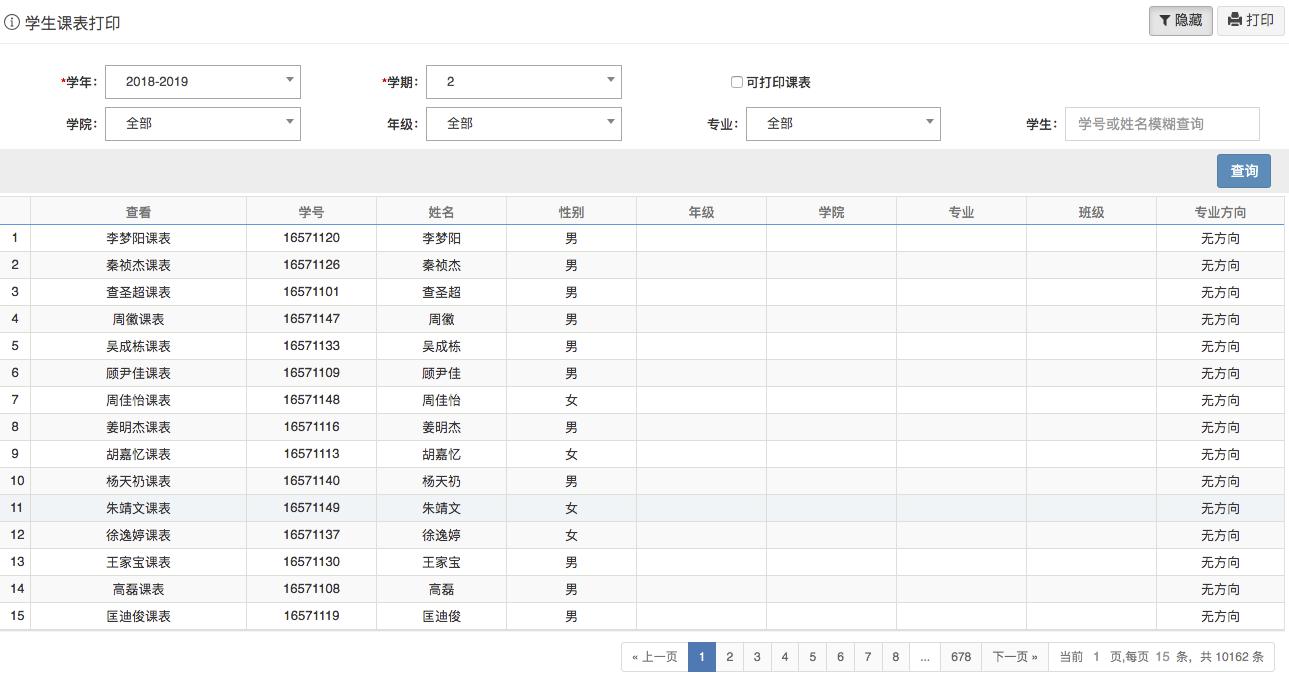Click the 打印 (print) icon button
This screenshot has height=677, width=1289.
pyautogui.click(x=1251, y=20)
